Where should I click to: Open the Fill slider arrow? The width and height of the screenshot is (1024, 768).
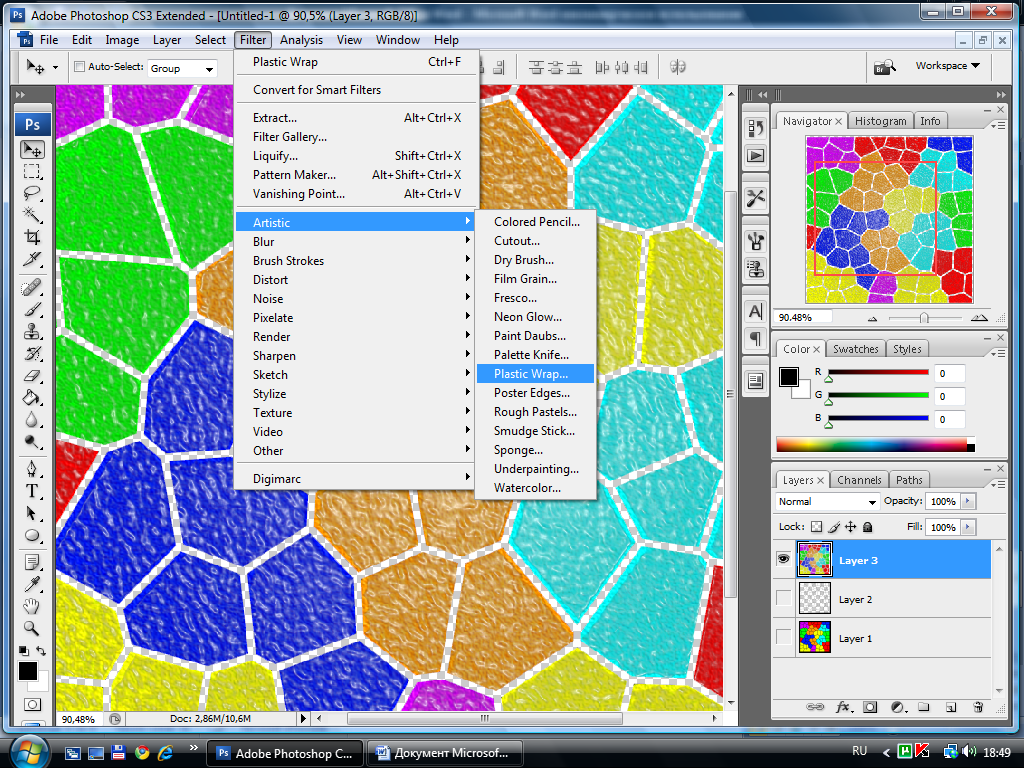click(968, 527)
